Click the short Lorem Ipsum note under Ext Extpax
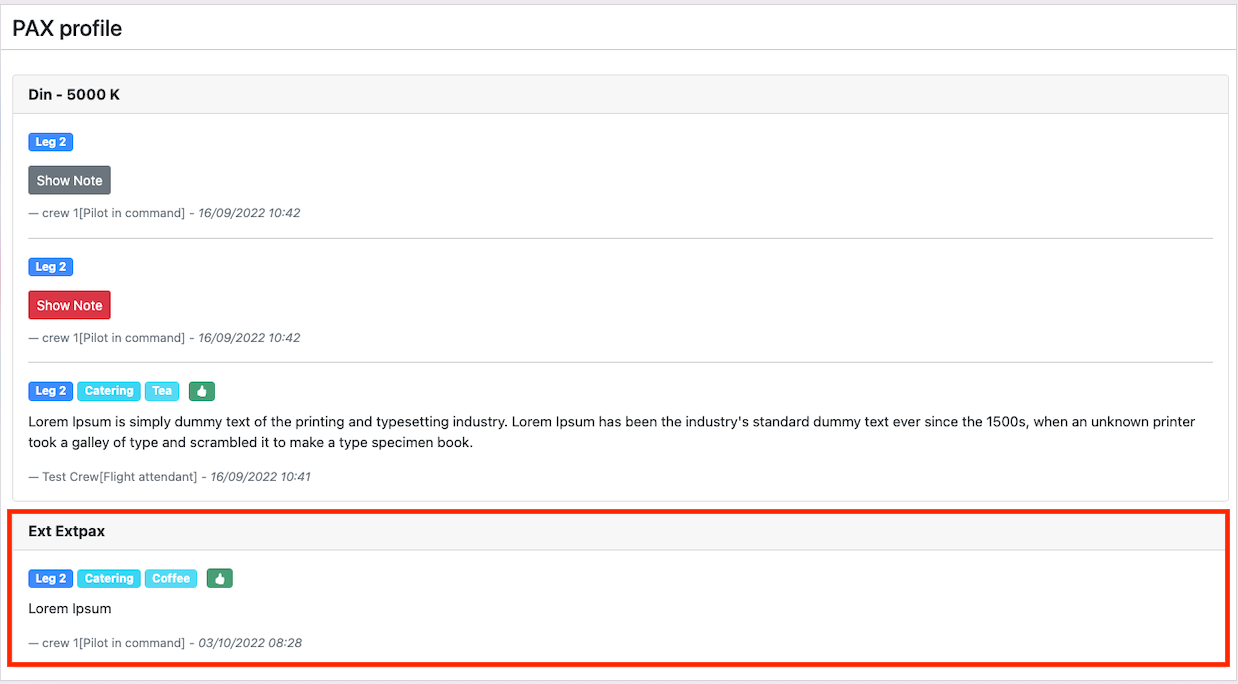Screen dimensions: 1238x684 click(x=70, y=608)
